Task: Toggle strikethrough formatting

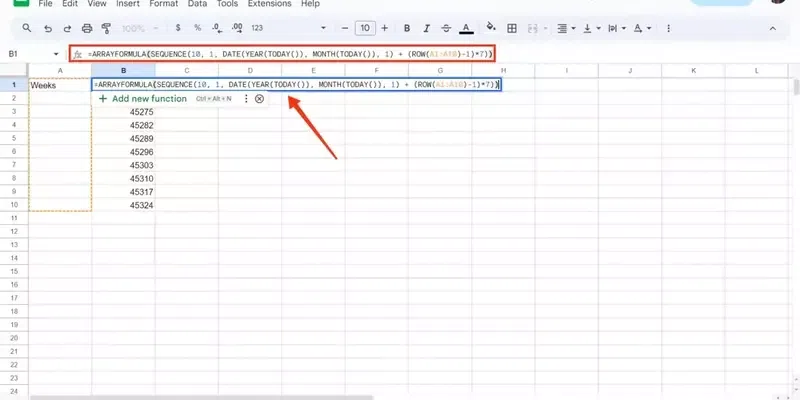Action: (x=446, y=29)
